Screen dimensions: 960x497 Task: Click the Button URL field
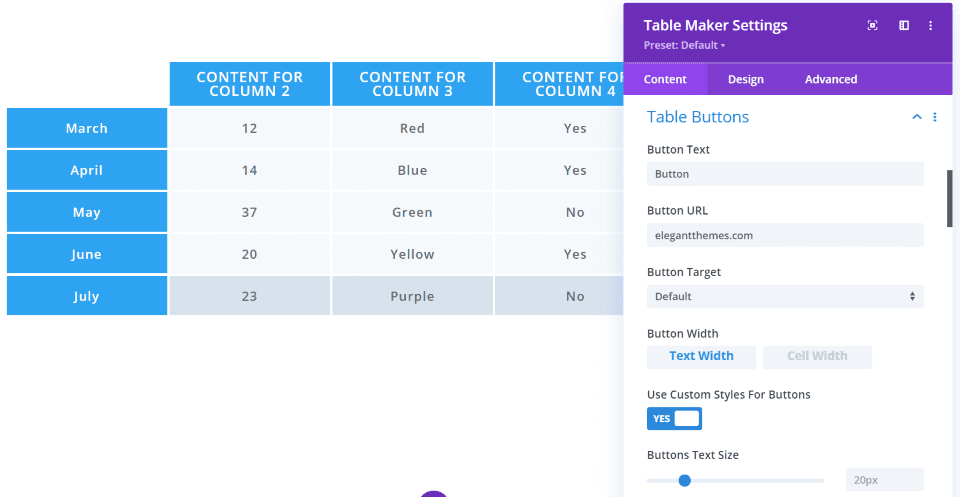pyautogui.click(x=785, y=235)
